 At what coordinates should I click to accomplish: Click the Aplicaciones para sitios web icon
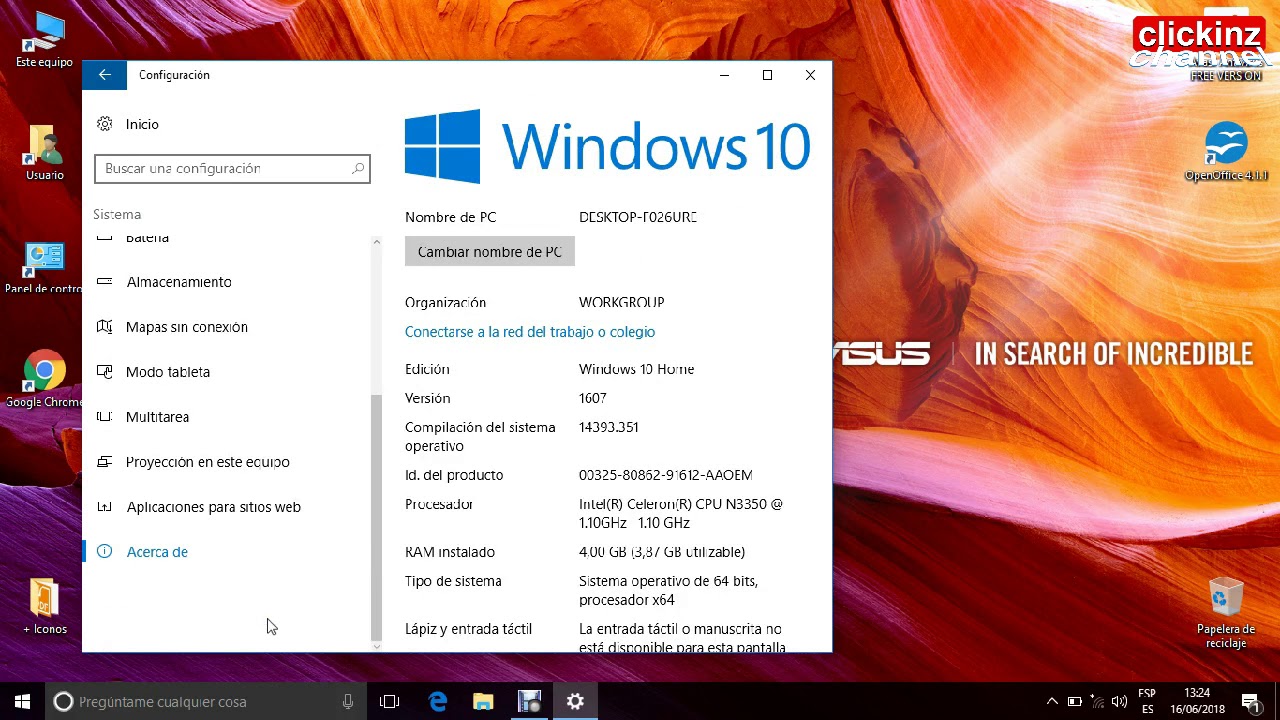tap(104, 507)
